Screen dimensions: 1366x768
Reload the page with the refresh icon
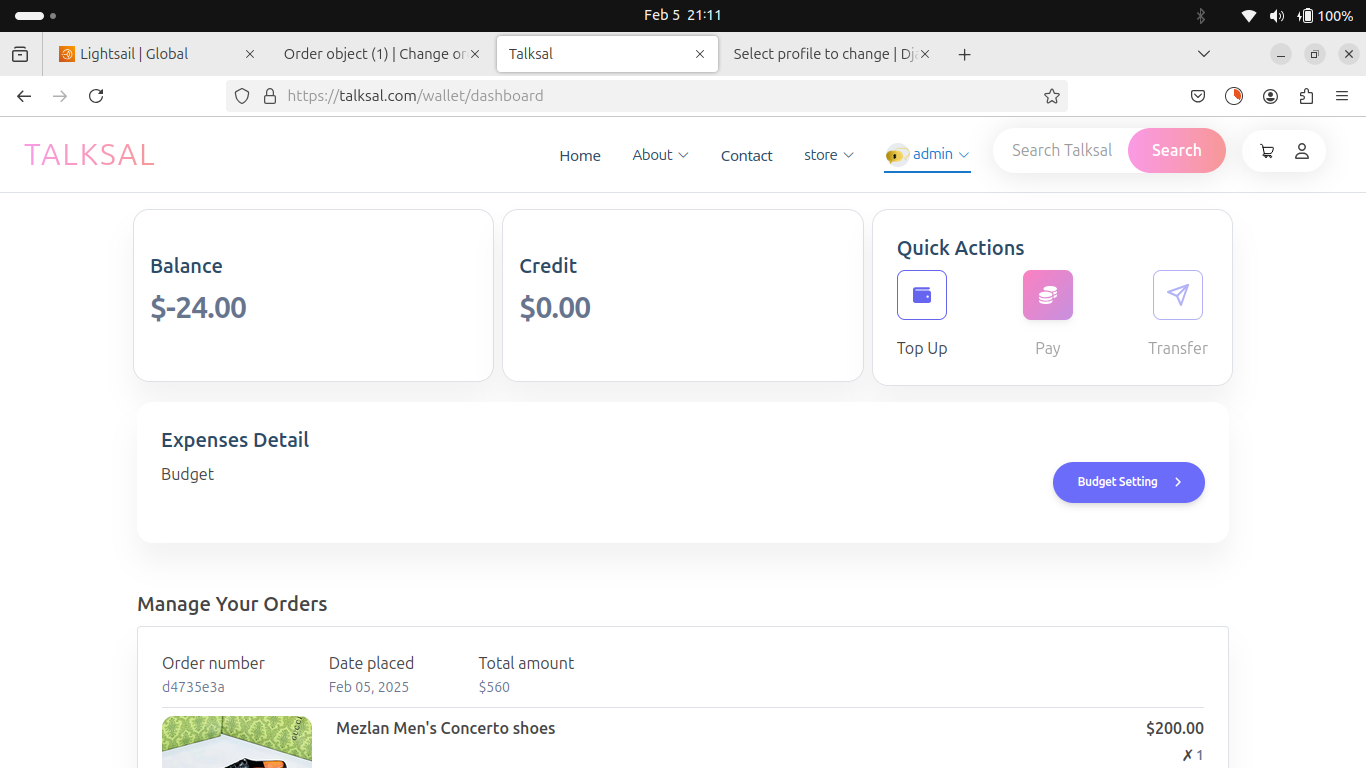coord(96,96)
